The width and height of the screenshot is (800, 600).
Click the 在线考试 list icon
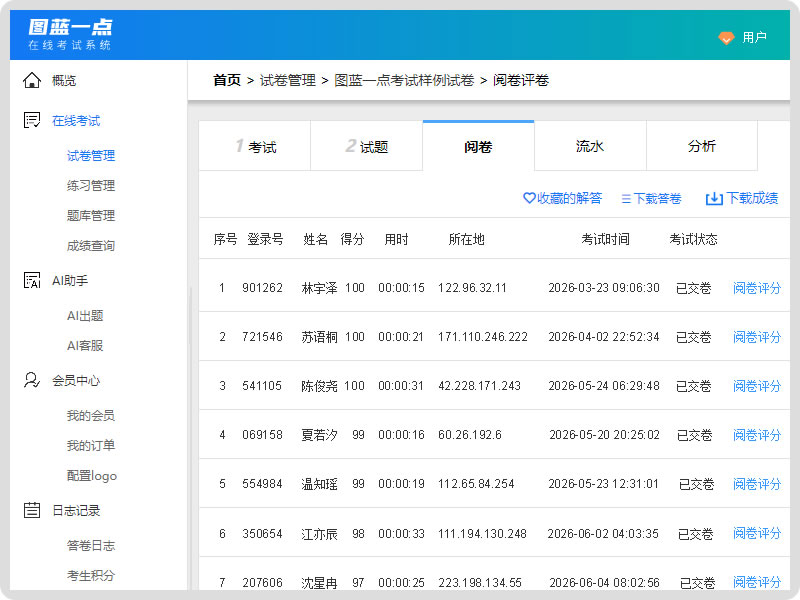pos(32,120)
